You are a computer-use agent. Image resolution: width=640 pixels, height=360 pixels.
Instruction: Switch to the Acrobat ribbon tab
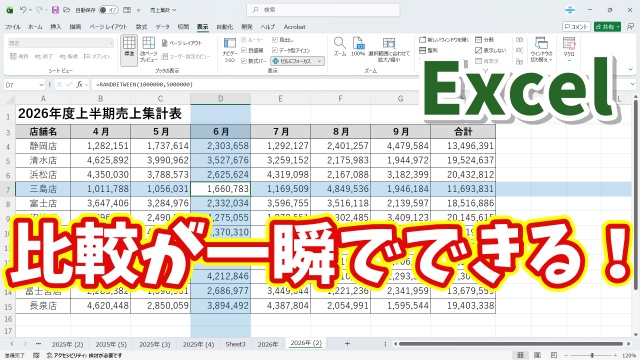[x=294, y=27]
